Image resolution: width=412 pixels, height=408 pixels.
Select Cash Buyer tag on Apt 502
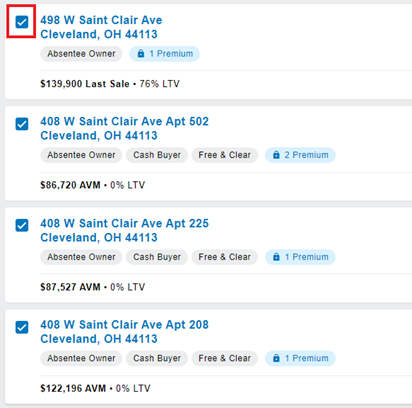coord(157,155)
